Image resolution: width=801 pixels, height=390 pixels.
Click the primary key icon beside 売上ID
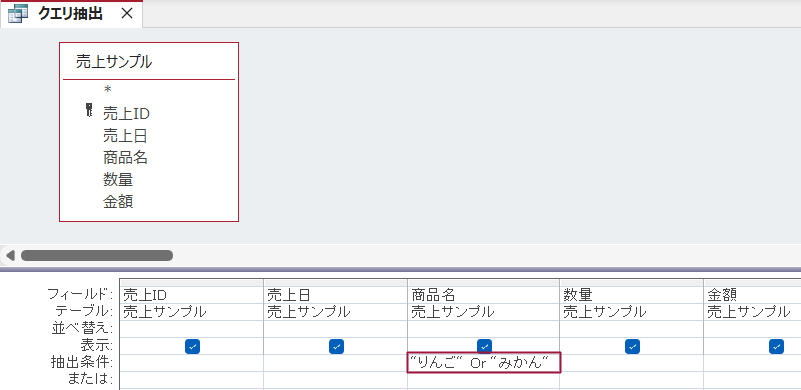pyautogui.click(x=89, y=111)
